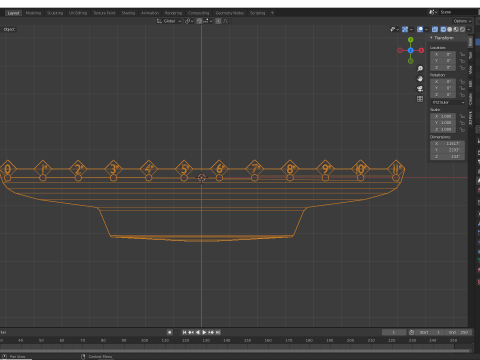Toggle lock on Location X field
Viewport: 480px width, 360px height.
[x=462, y=54]
